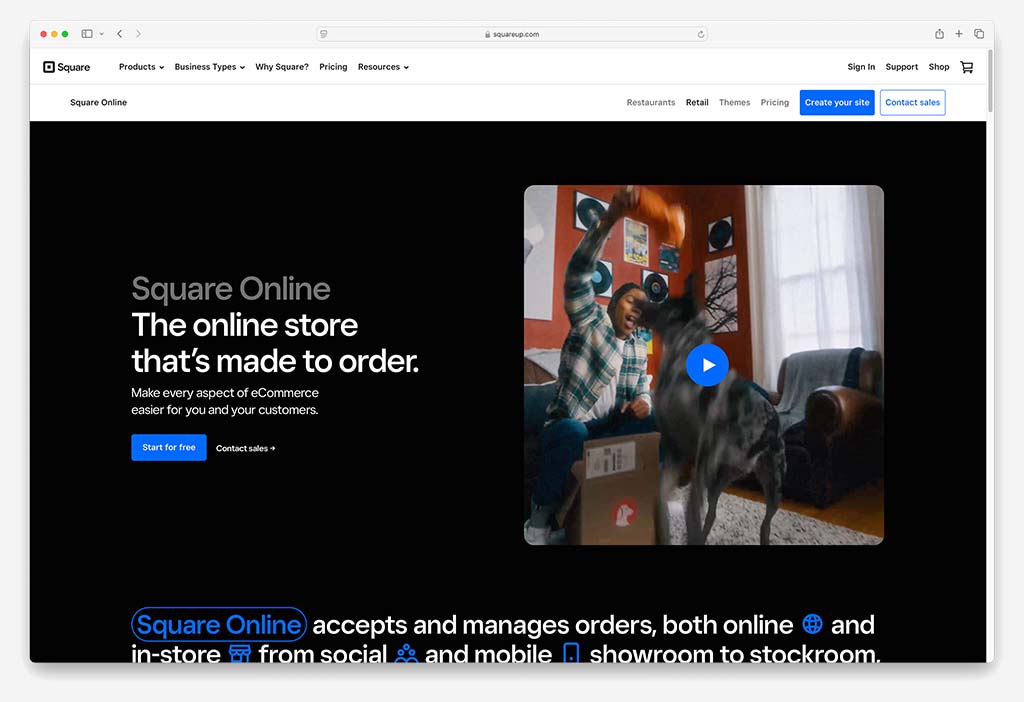Open the Support link

(x=901, y=67)
